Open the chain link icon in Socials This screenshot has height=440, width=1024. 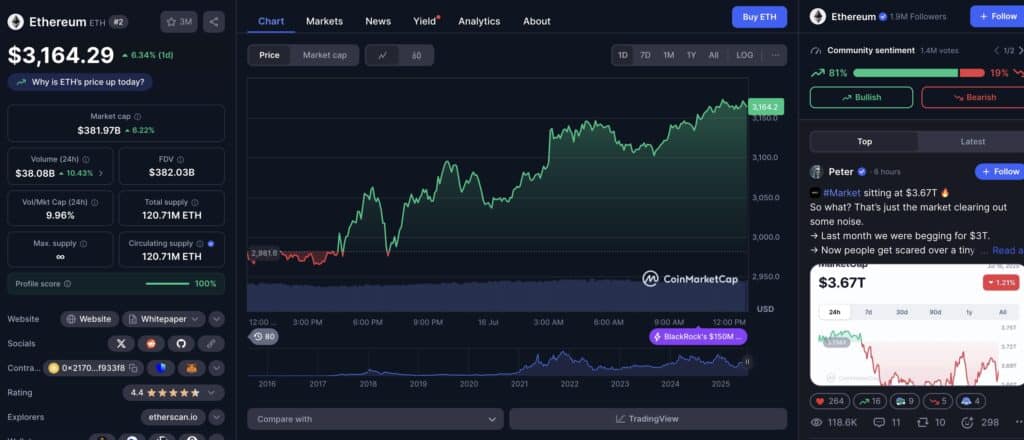point(211,343)
